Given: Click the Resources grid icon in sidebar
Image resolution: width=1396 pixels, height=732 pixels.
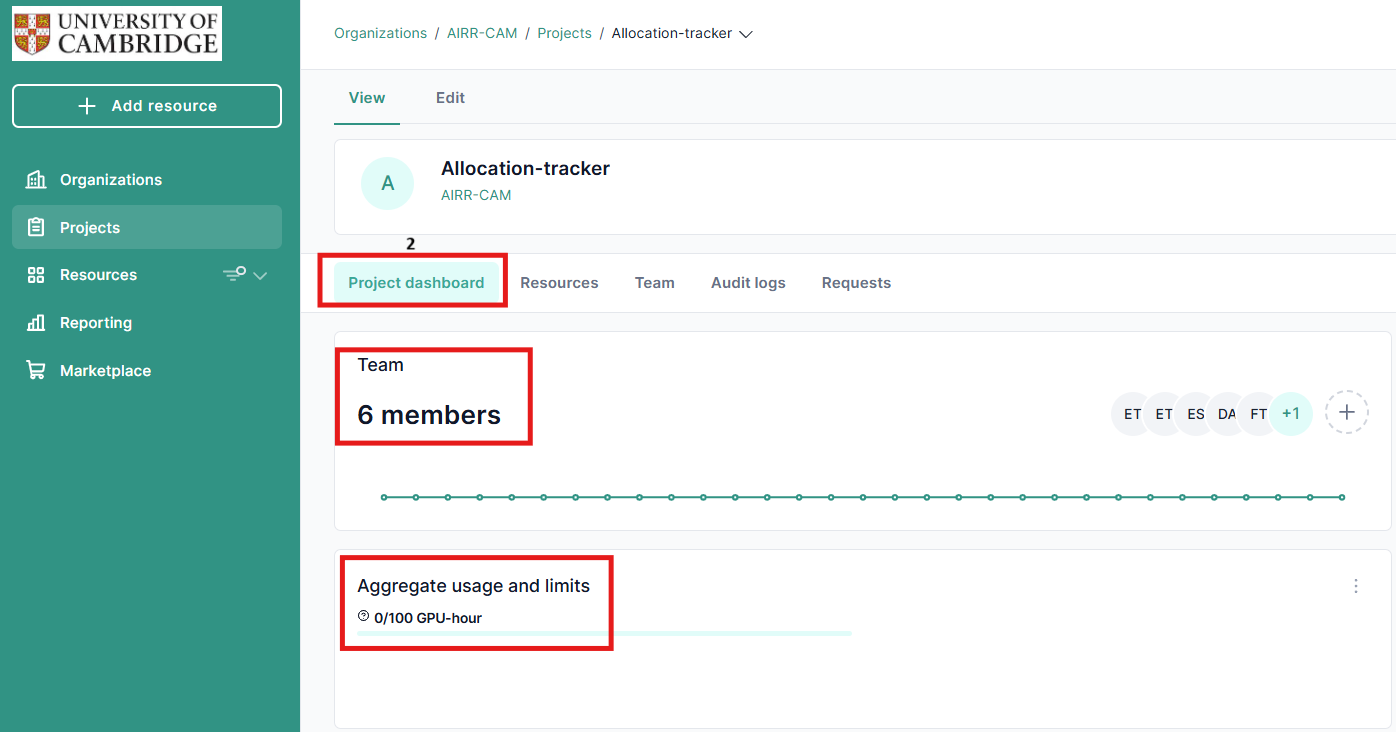Looking at the screenshot, I should (36, 275).
